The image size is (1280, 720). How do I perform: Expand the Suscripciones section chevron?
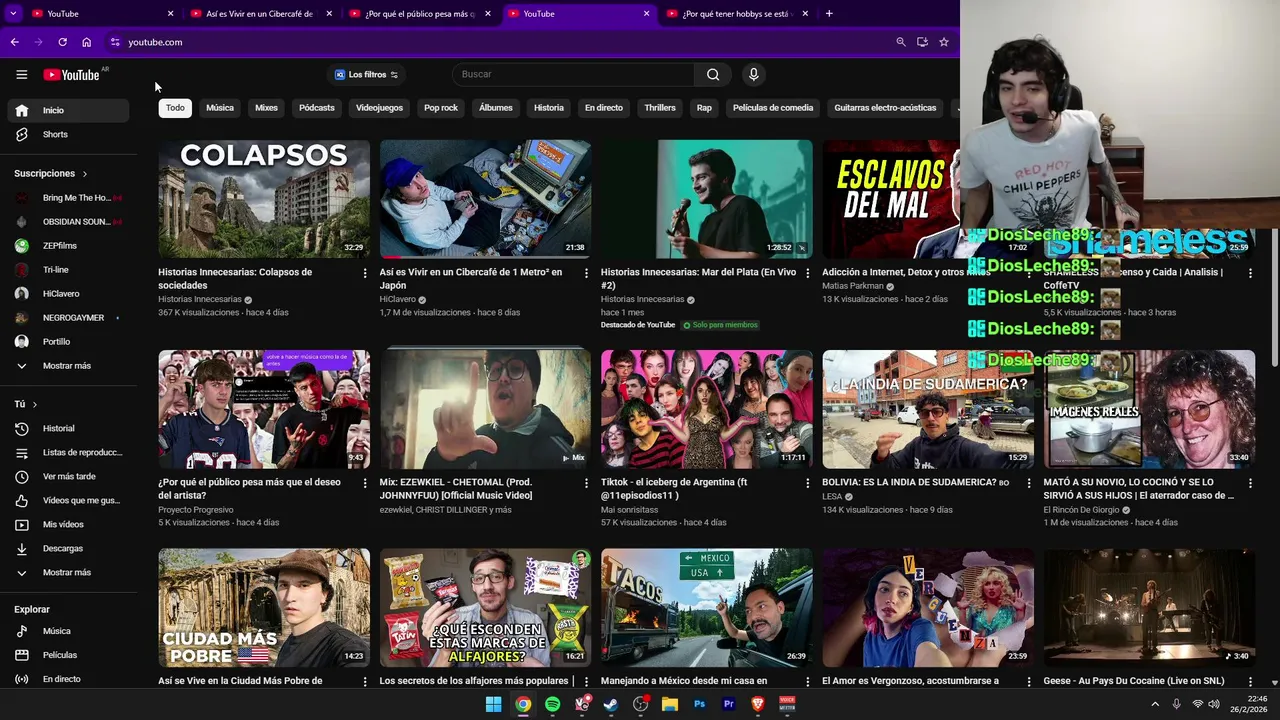coord(84,173)
